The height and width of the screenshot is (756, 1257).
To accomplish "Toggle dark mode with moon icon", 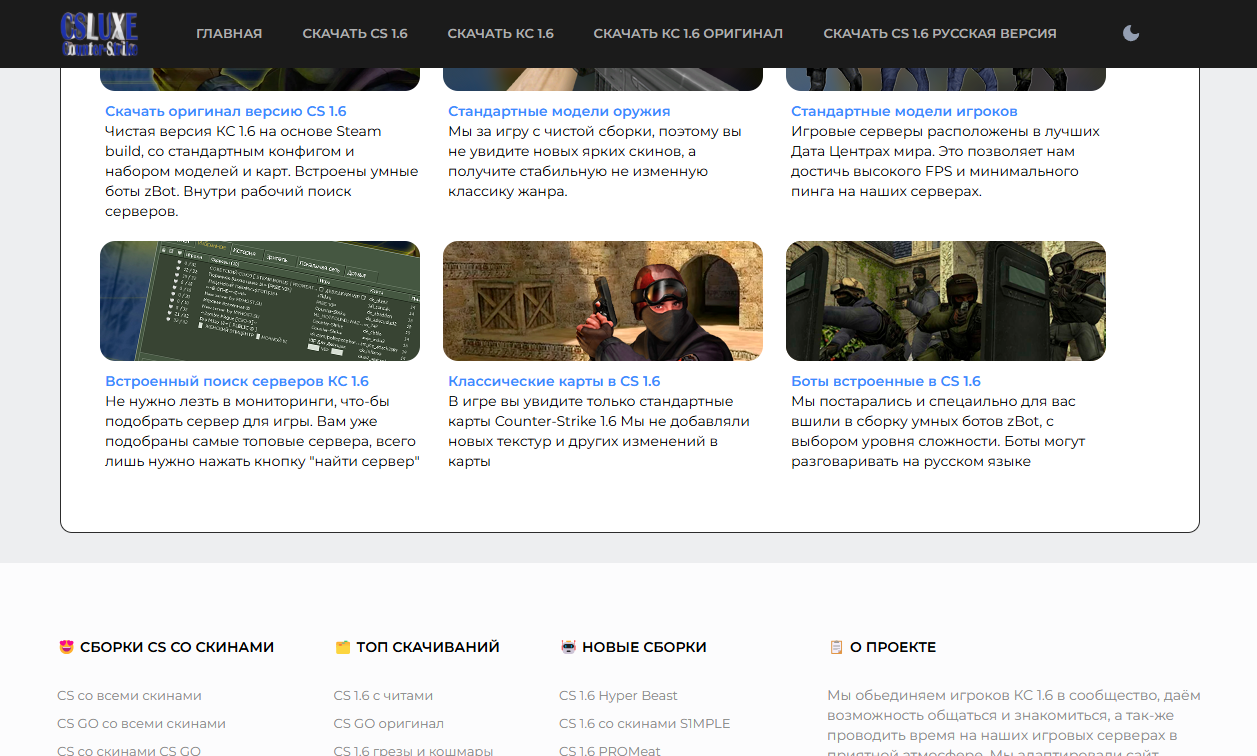I will click(1130, 34).
